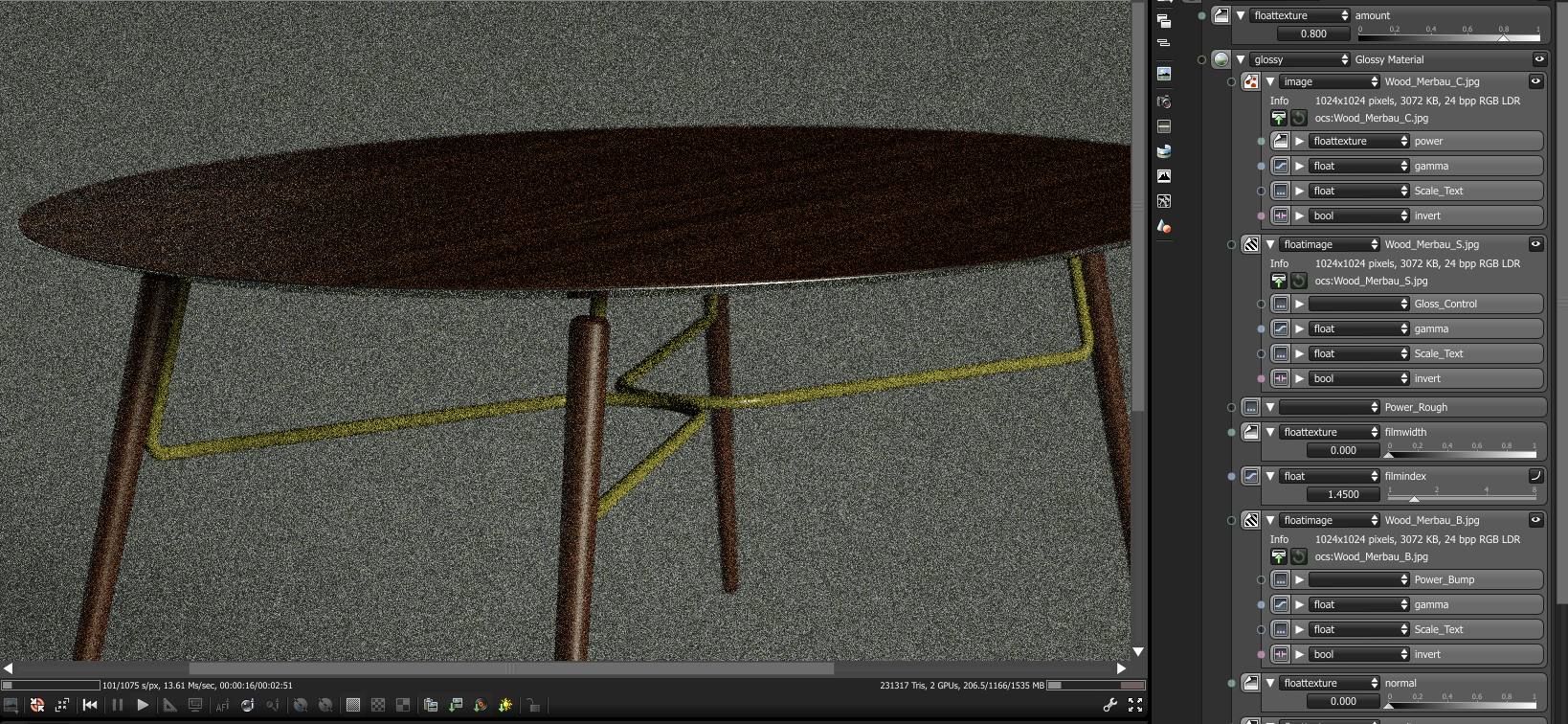Toggle the eye on Glossy Material
The height and width of the screenshot is (724, 1568).
1539,59
